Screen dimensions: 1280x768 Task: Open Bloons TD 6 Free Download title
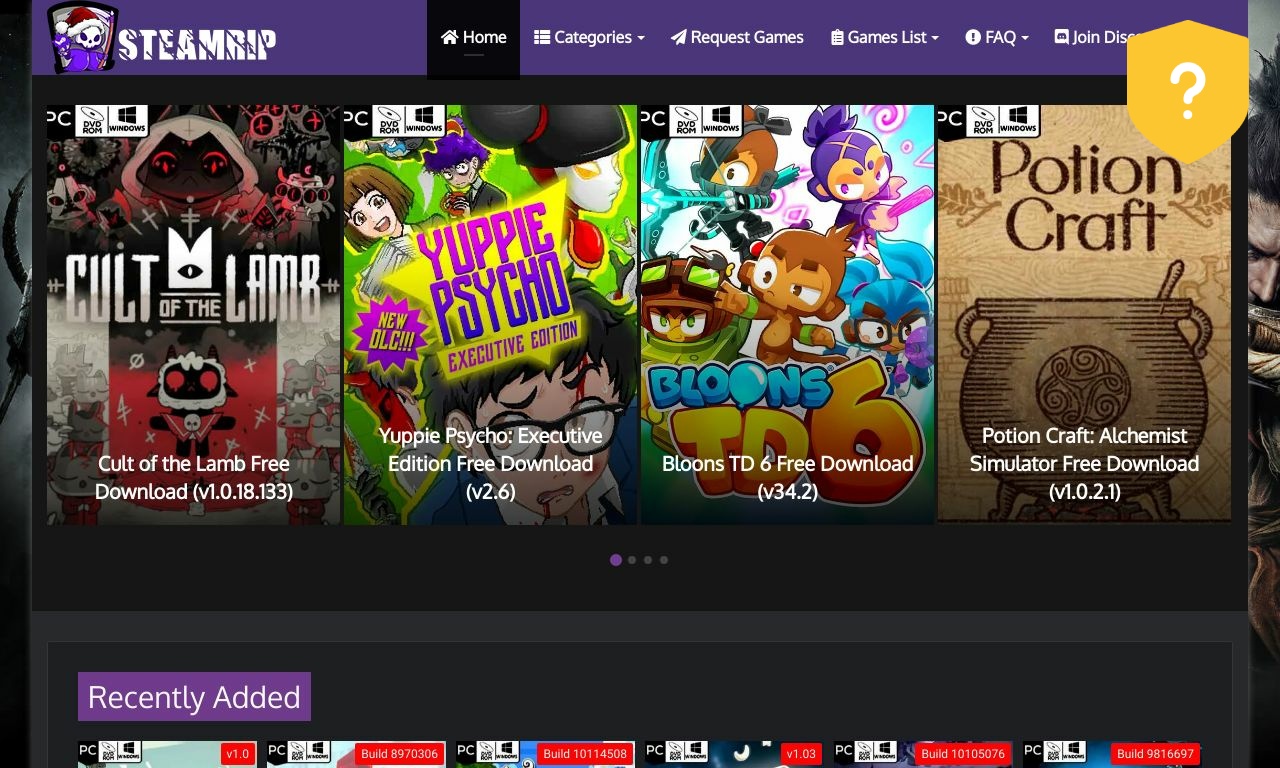[787, 477]
